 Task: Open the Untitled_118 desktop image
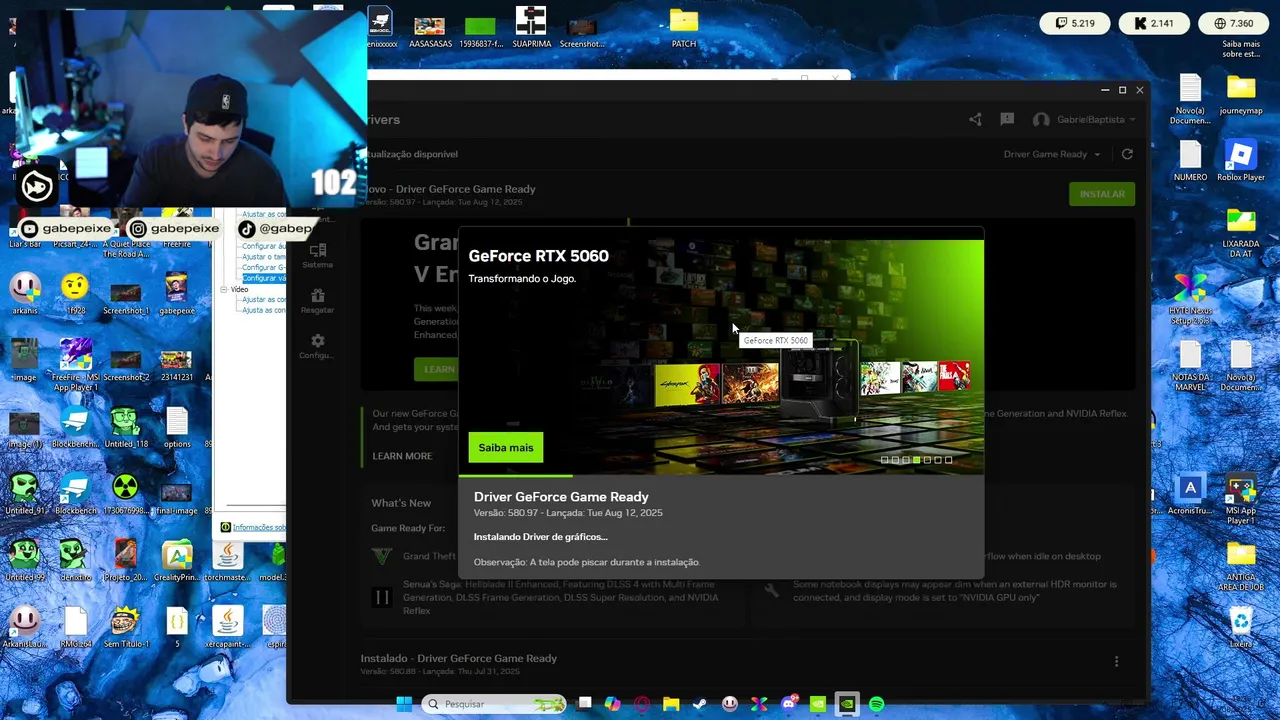click(126, 428)
